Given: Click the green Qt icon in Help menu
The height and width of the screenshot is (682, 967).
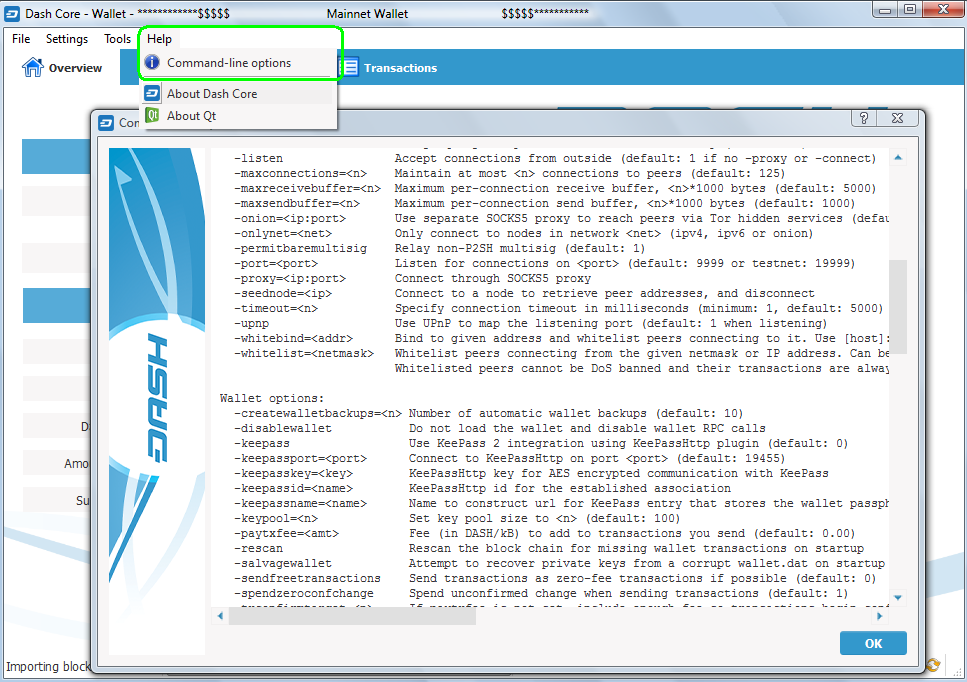Looking at the screenshot, I should [x=152, y=115].
